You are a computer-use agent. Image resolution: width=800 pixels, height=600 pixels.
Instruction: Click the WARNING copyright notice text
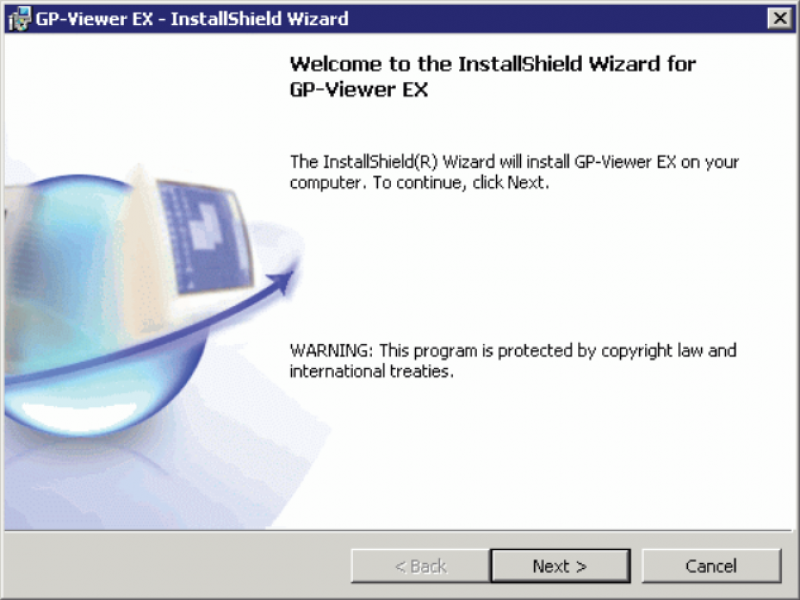pos(513,361)
